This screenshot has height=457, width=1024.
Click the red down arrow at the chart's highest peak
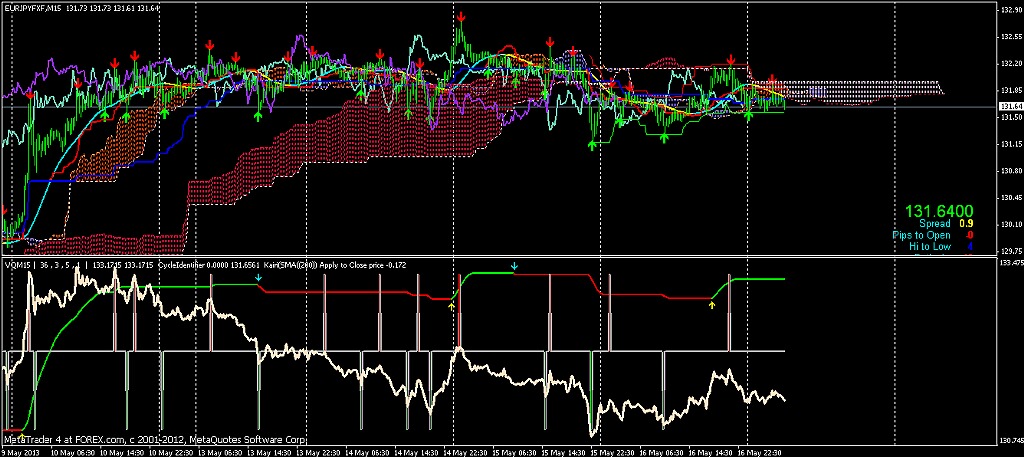pos(460,17)
